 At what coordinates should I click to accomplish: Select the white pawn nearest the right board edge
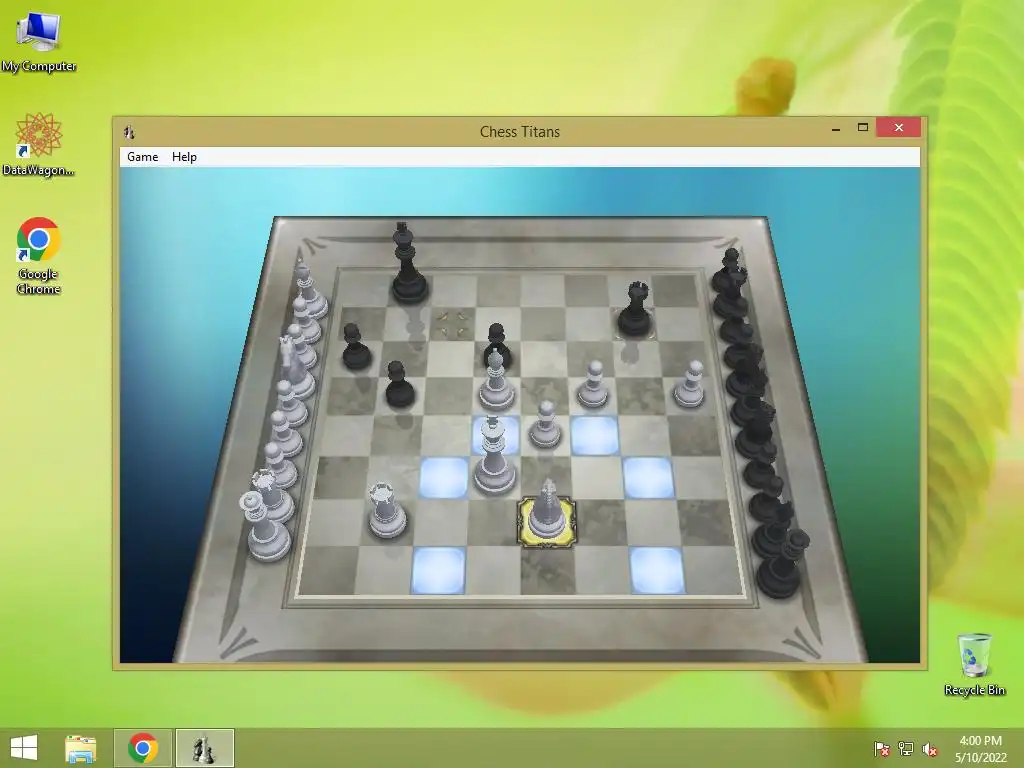(690, 385)
